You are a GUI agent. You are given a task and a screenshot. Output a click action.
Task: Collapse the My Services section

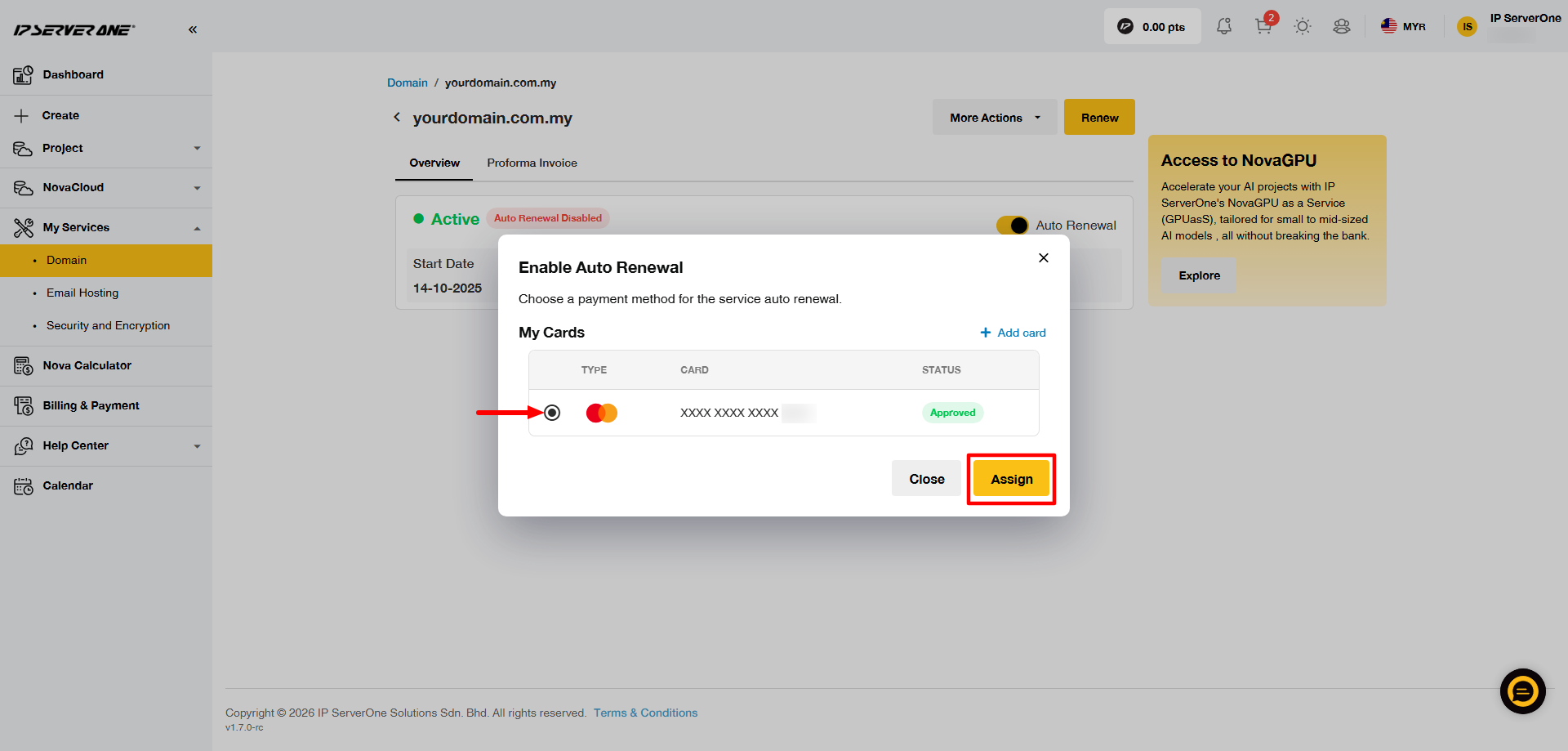point(106,227)
